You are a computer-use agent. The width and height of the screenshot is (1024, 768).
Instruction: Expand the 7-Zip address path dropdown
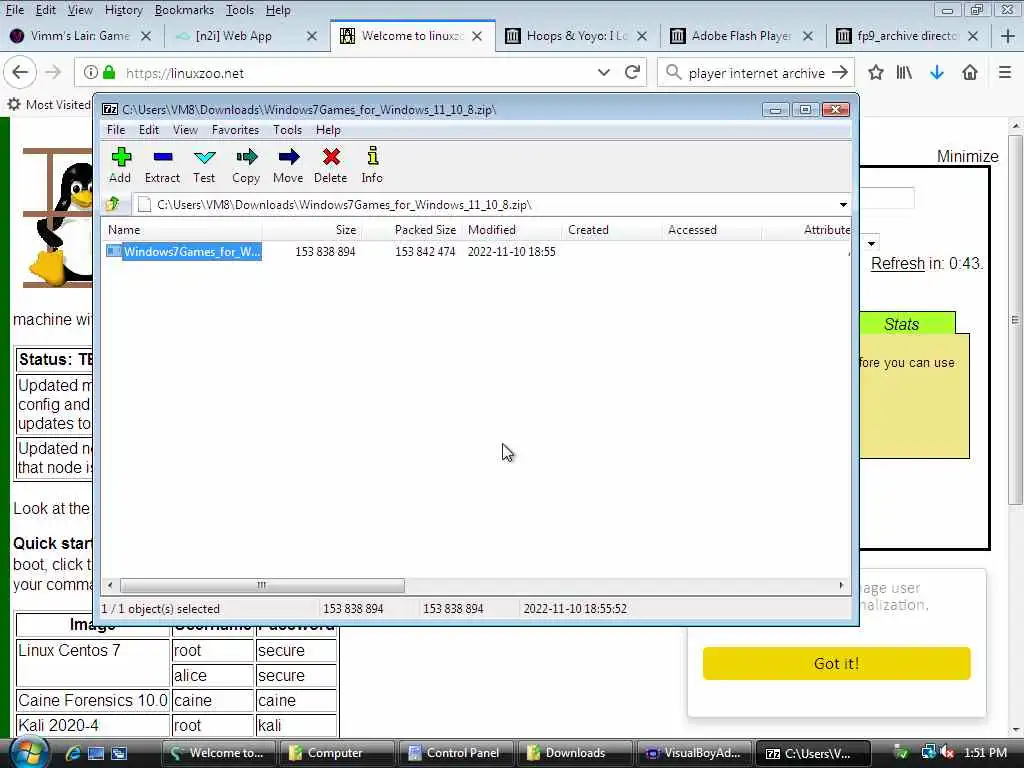click(843, 205)
